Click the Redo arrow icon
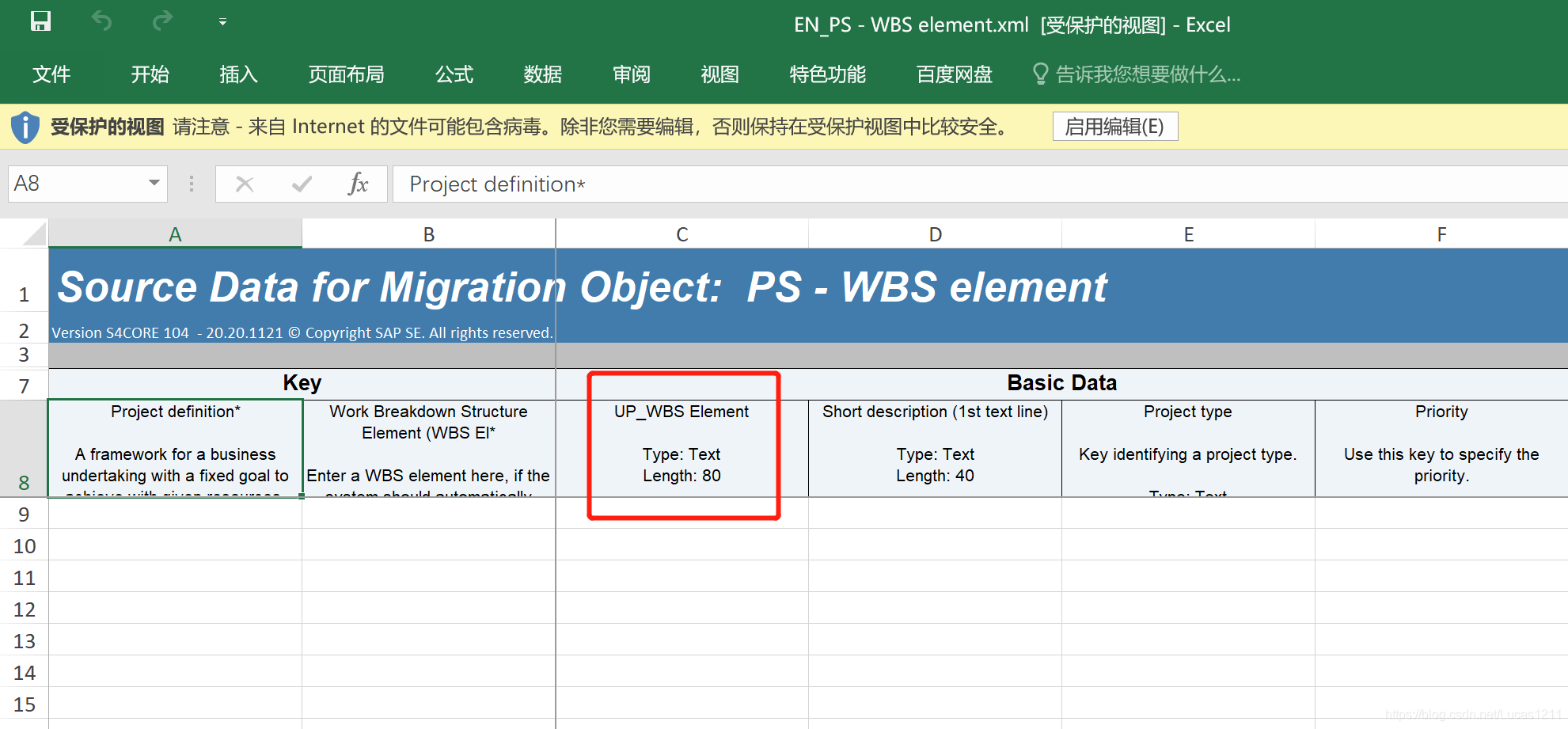The height and width of the screenshot is (729, 1568). (162, 21)
